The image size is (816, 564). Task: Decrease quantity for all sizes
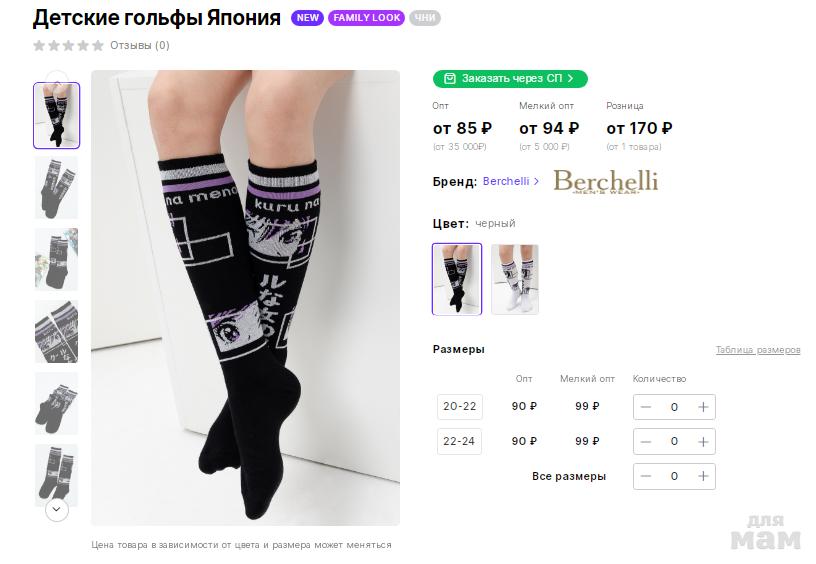646,476
